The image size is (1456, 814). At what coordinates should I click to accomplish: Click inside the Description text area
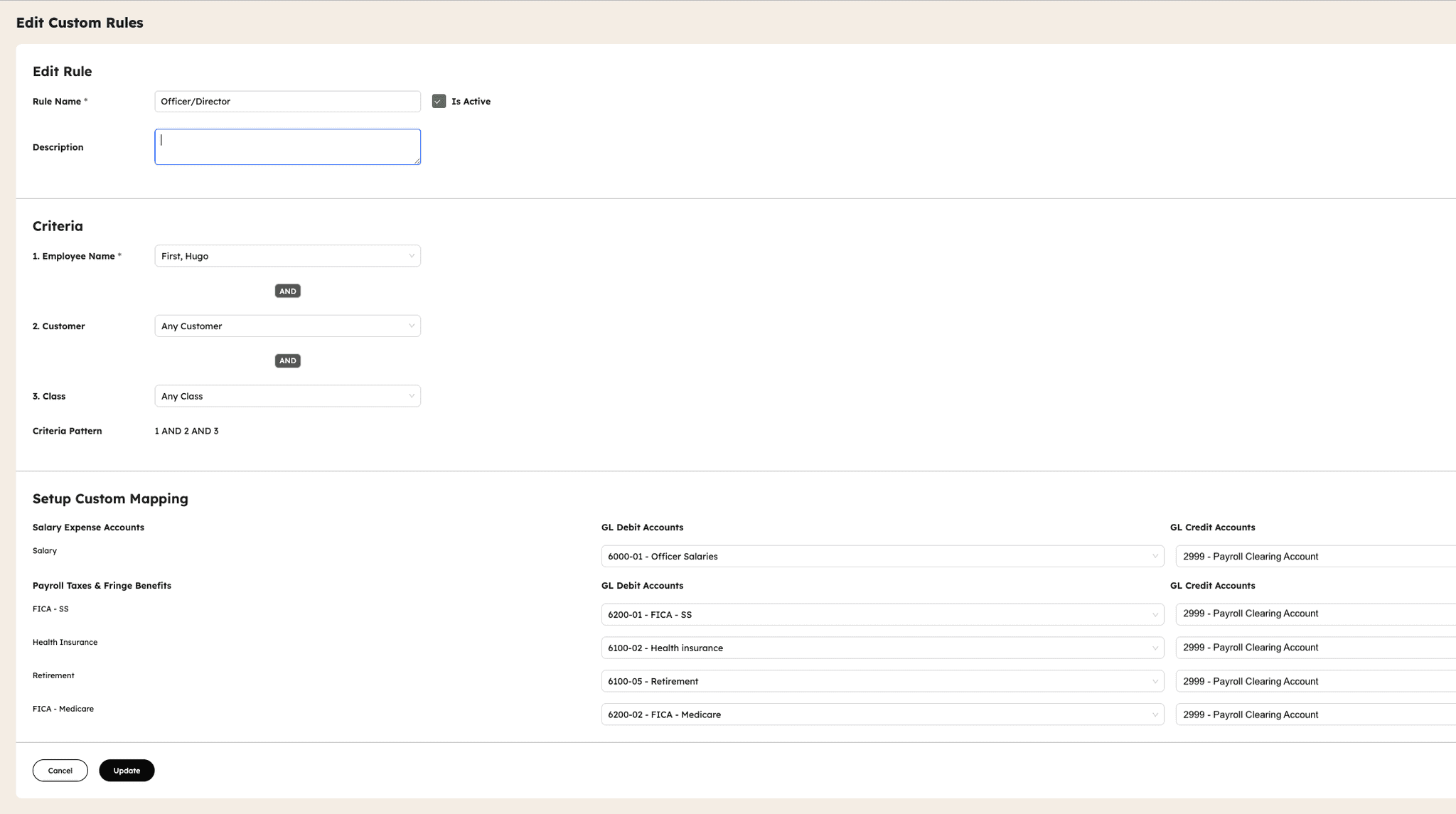click(287, 146)
